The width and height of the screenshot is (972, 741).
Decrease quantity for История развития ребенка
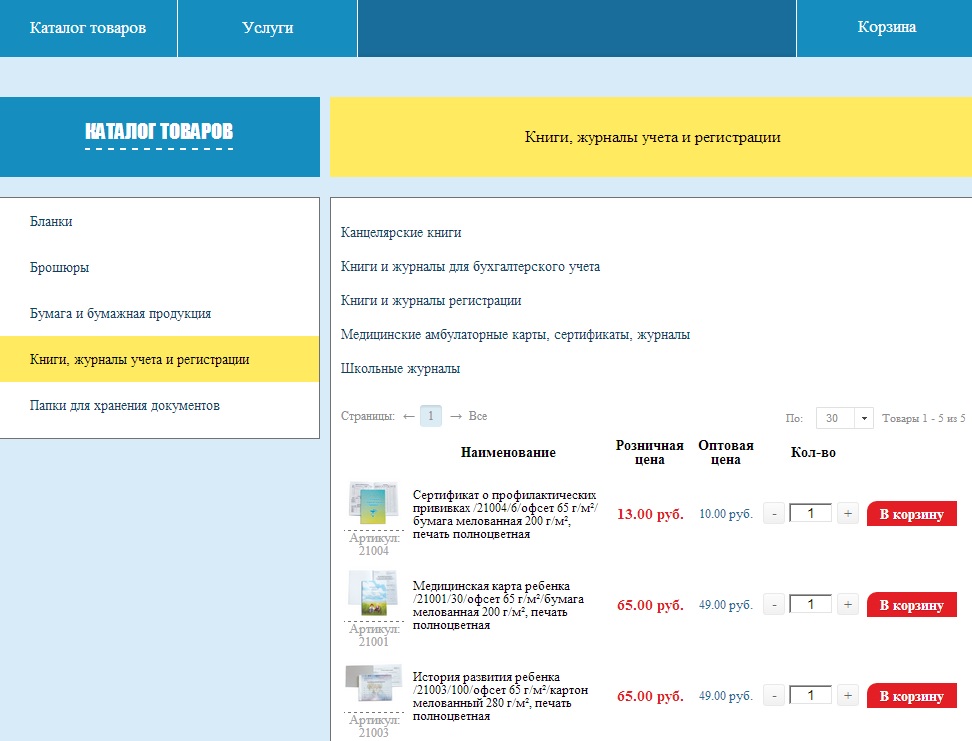click(x=774, y=696)
